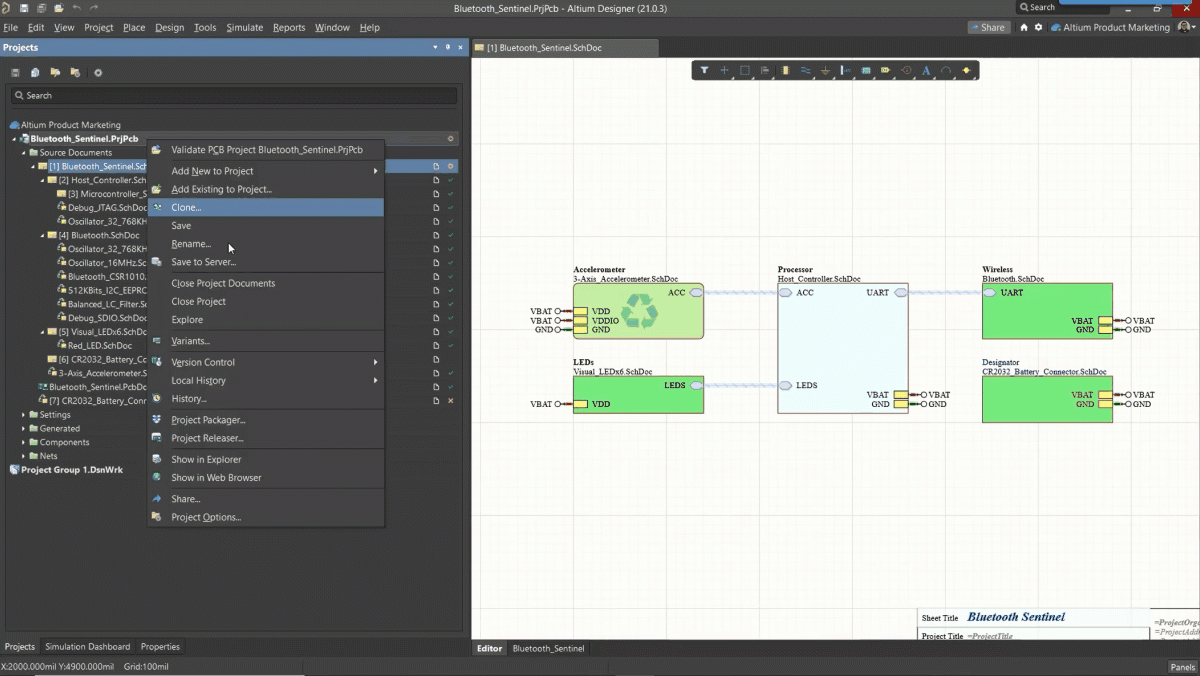Click the Panels button

pyautogui.click(x=1182, y=667)
